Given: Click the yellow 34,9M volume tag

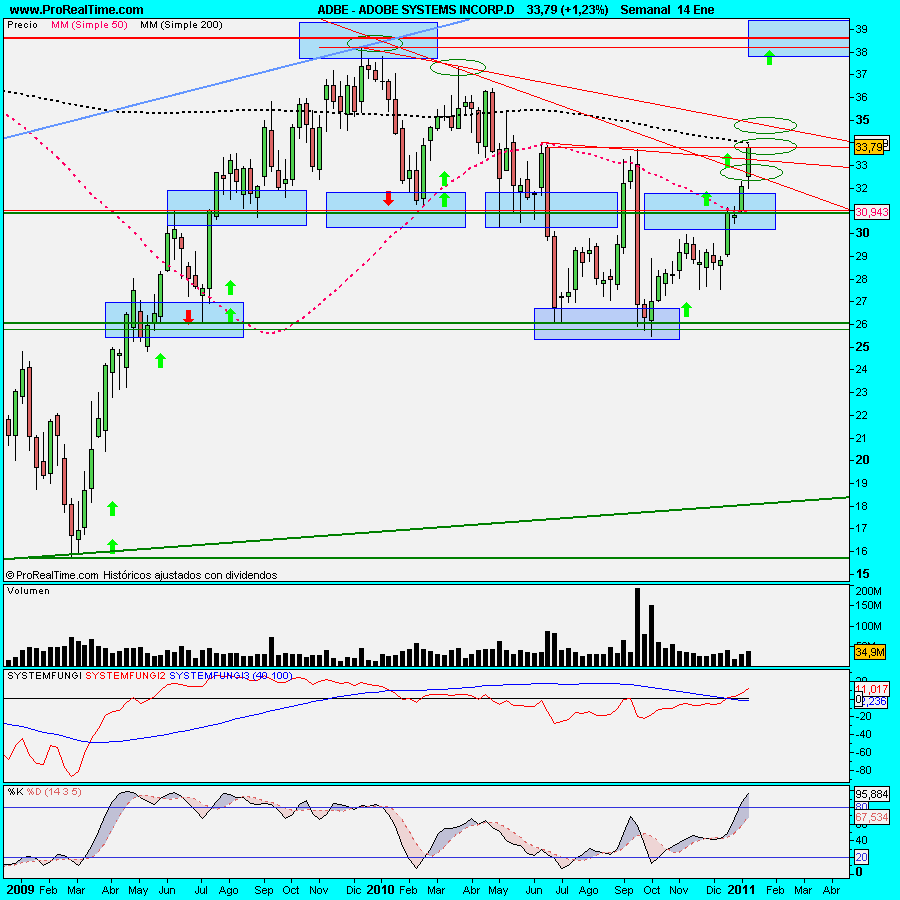Looking at the screenshot, I should pyautogui.click(x=870, y=652).
